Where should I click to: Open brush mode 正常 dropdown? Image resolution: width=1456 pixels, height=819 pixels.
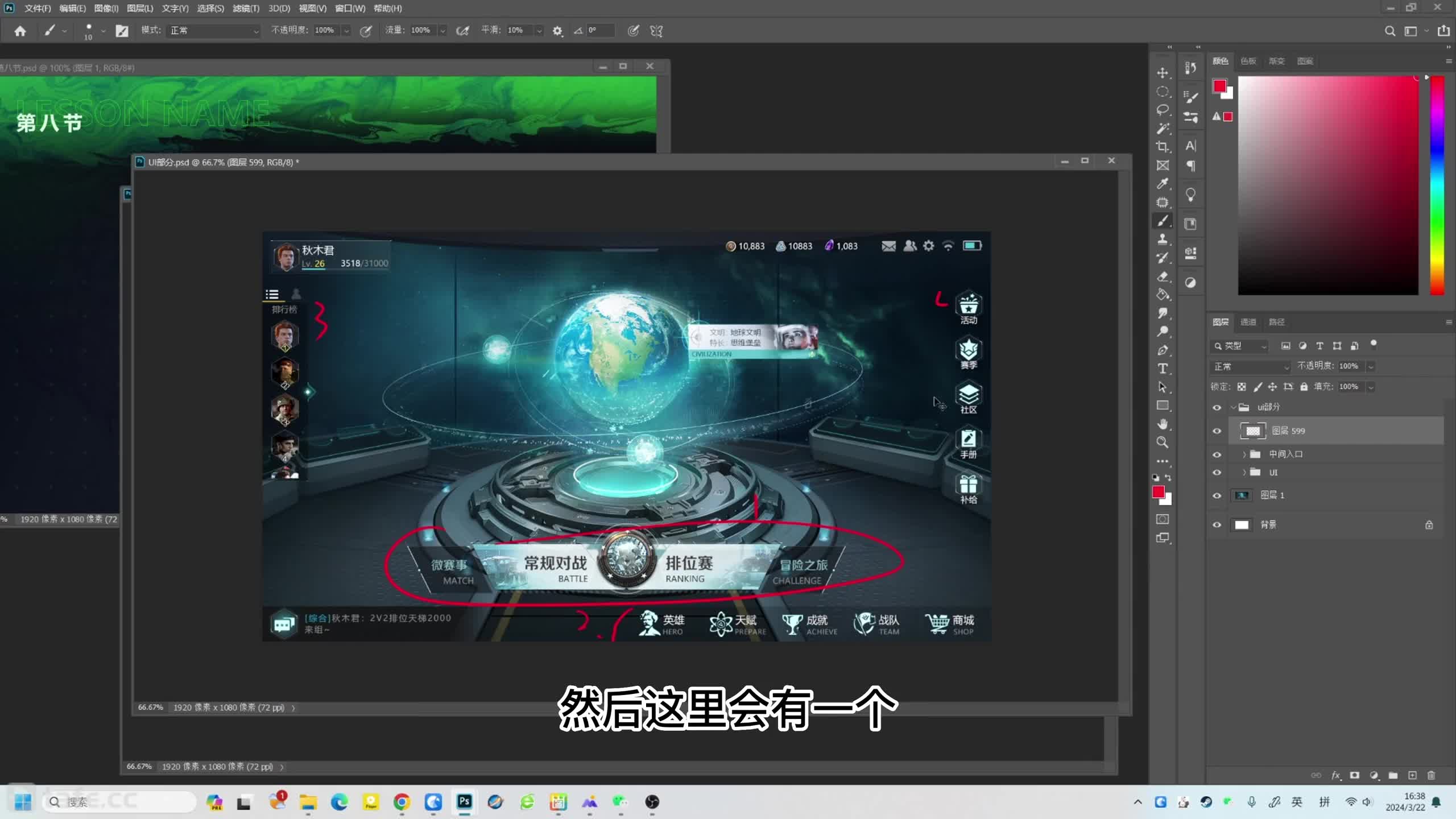(213, 31)
